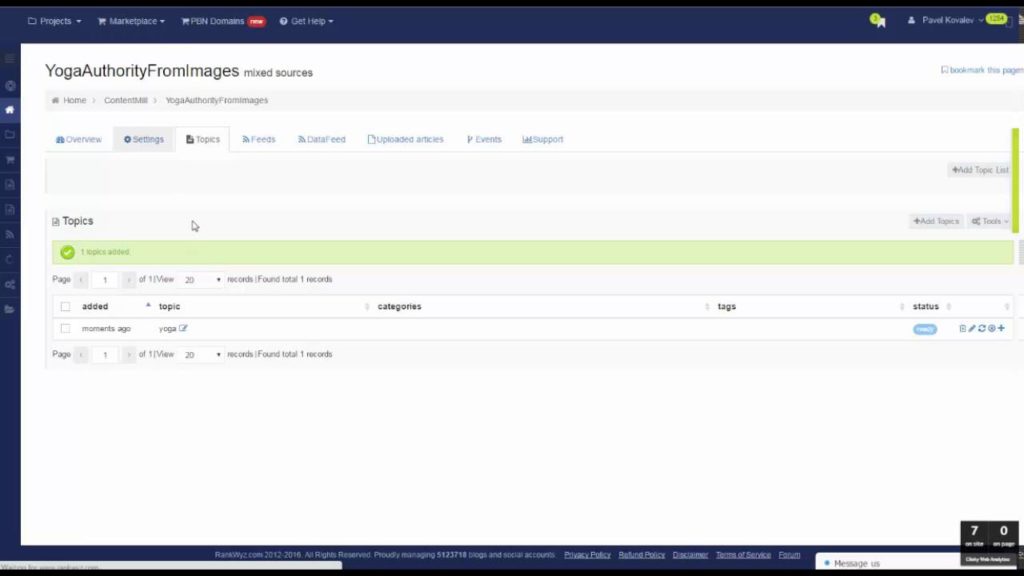Click the bookmark this page link
Viewport: 1024px width, 576px height.
coord(982,70)
